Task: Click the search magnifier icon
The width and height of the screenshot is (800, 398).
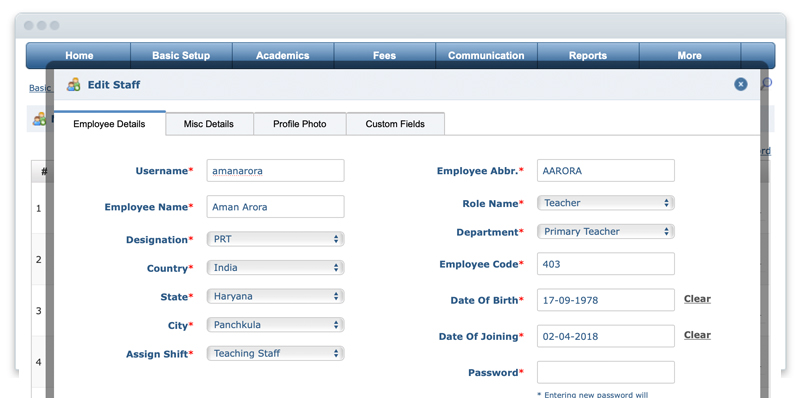Action: point(766,84)
